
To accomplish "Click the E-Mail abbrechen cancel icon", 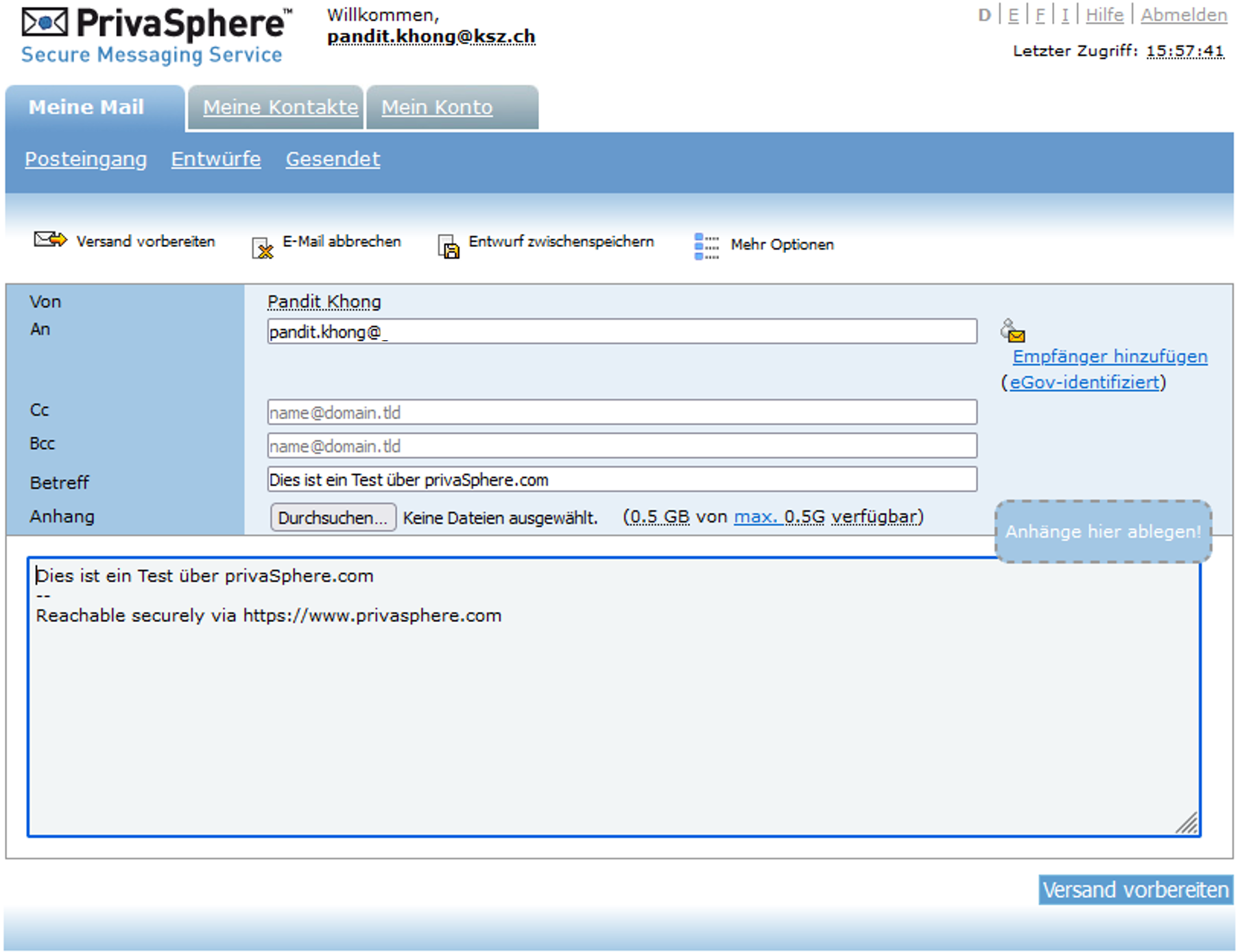I will click(x=262, y=248).
